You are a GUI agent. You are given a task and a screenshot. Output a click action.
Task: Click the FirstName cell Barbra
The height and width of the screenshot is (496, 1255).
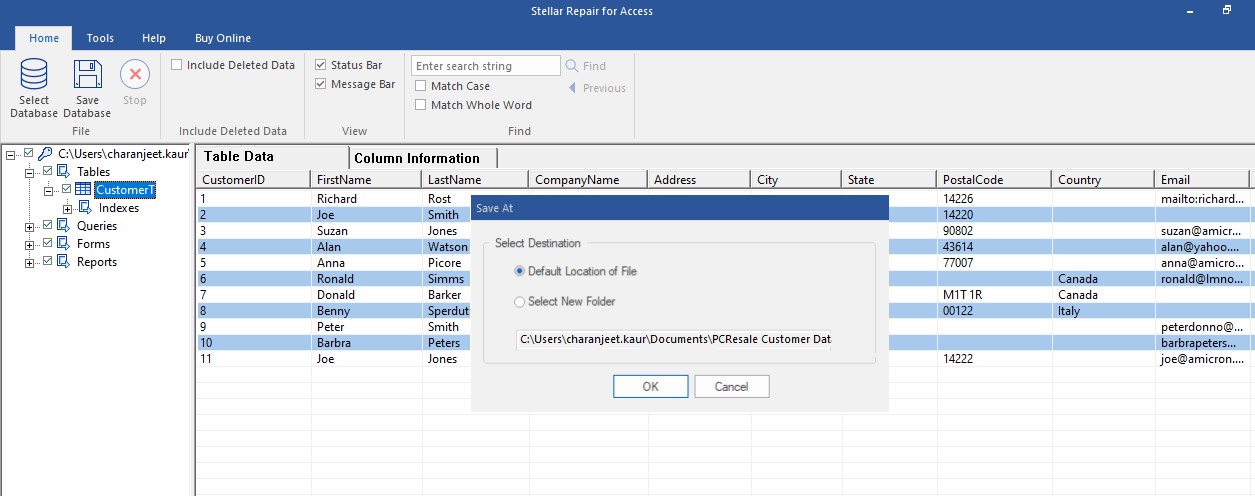click(366, 343)
